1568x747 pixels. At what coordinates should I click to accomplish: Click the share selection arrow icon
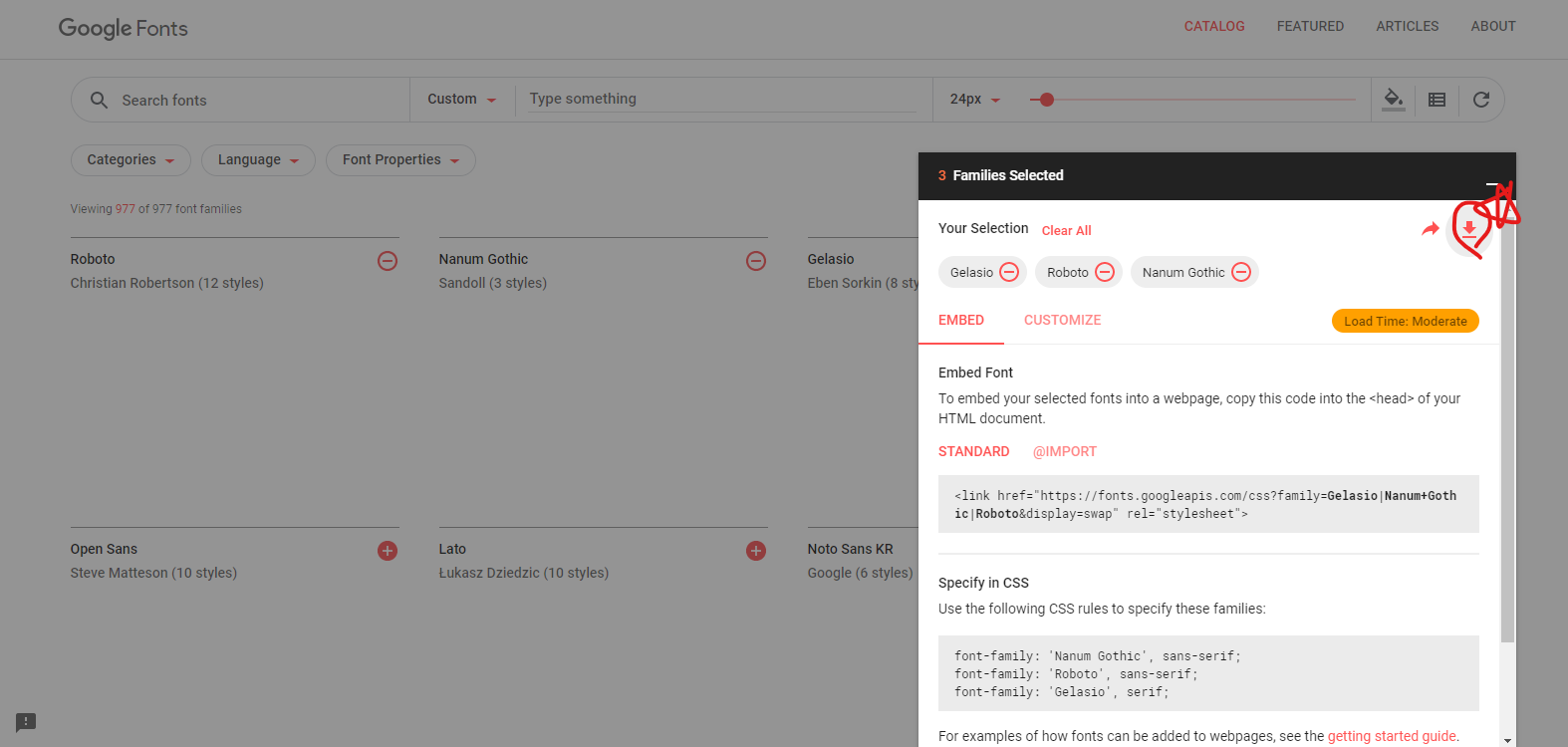tap(1431, 229)
